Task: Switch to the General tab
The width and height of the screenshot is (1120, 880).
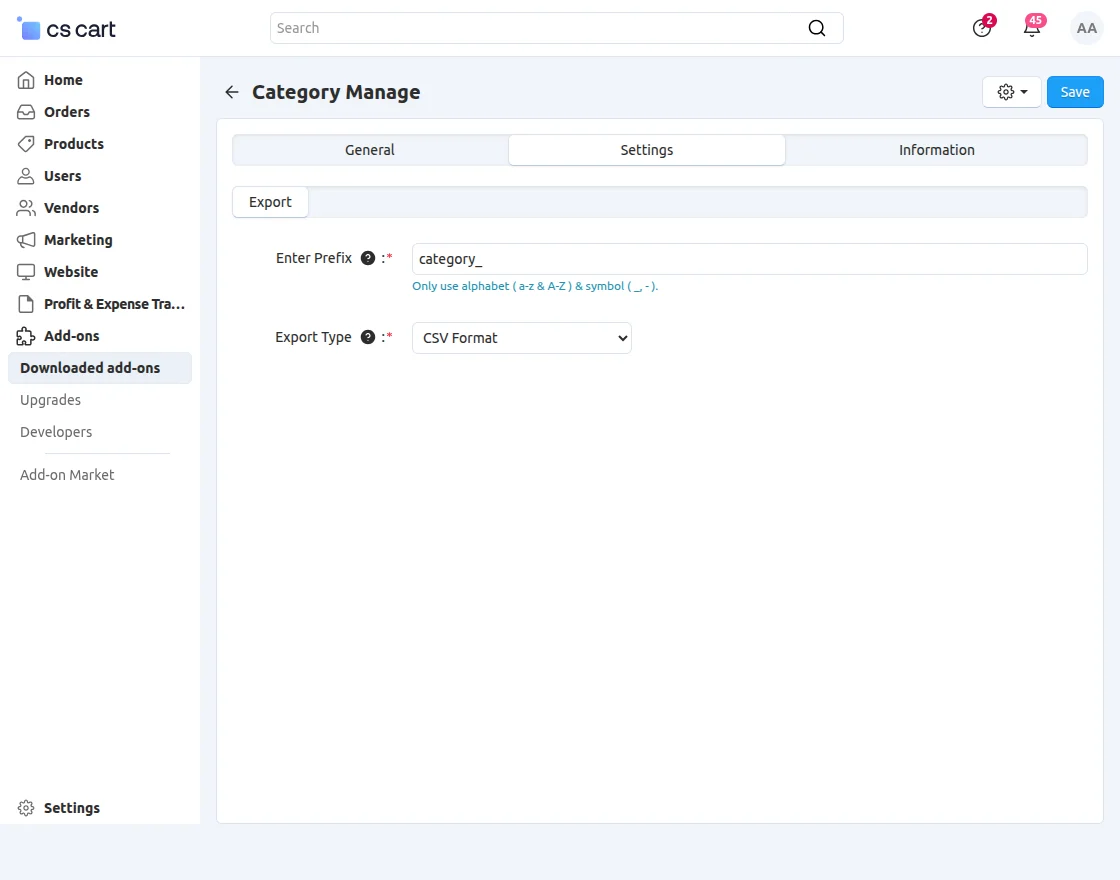Action: (369, 149)
